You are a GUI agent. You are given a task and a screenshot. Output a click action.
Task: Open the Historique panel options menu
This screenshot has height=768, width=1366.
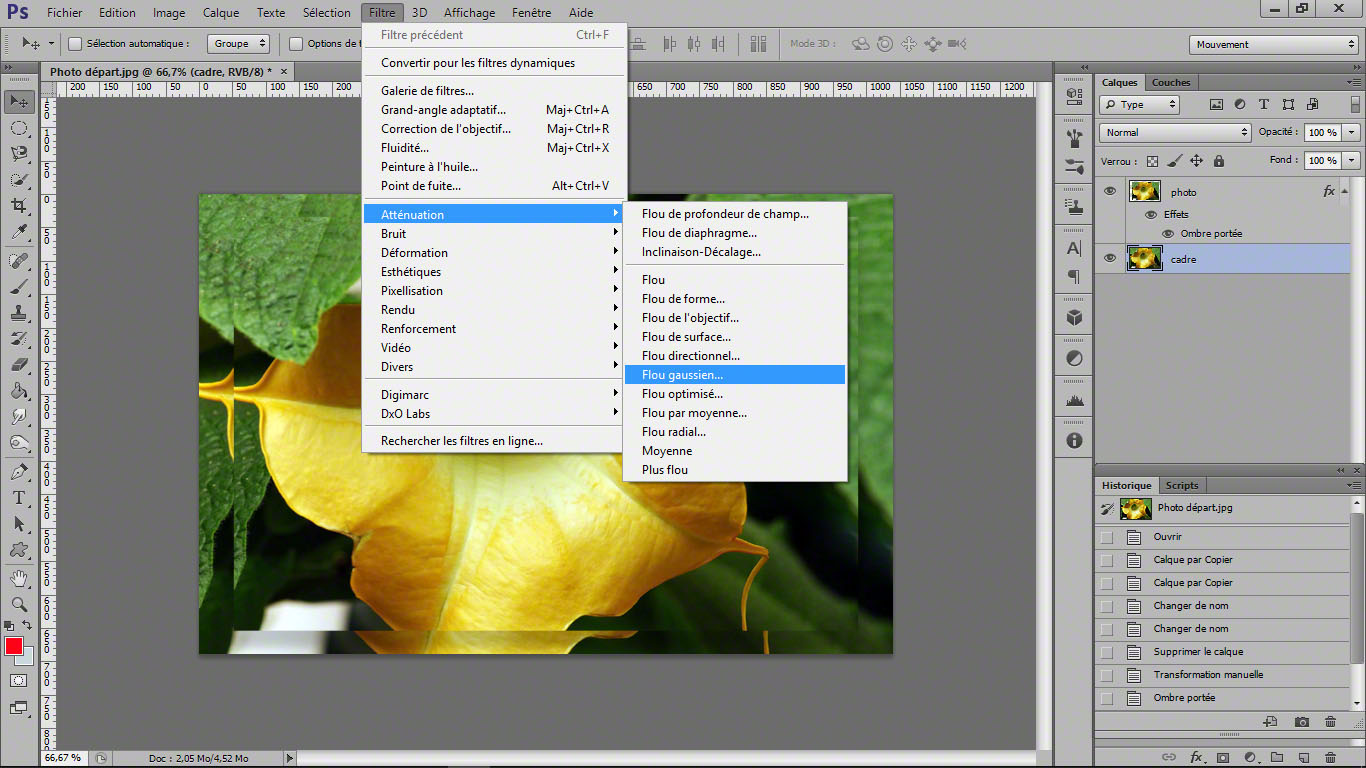pyautogui.click(x=1354, y=485)
